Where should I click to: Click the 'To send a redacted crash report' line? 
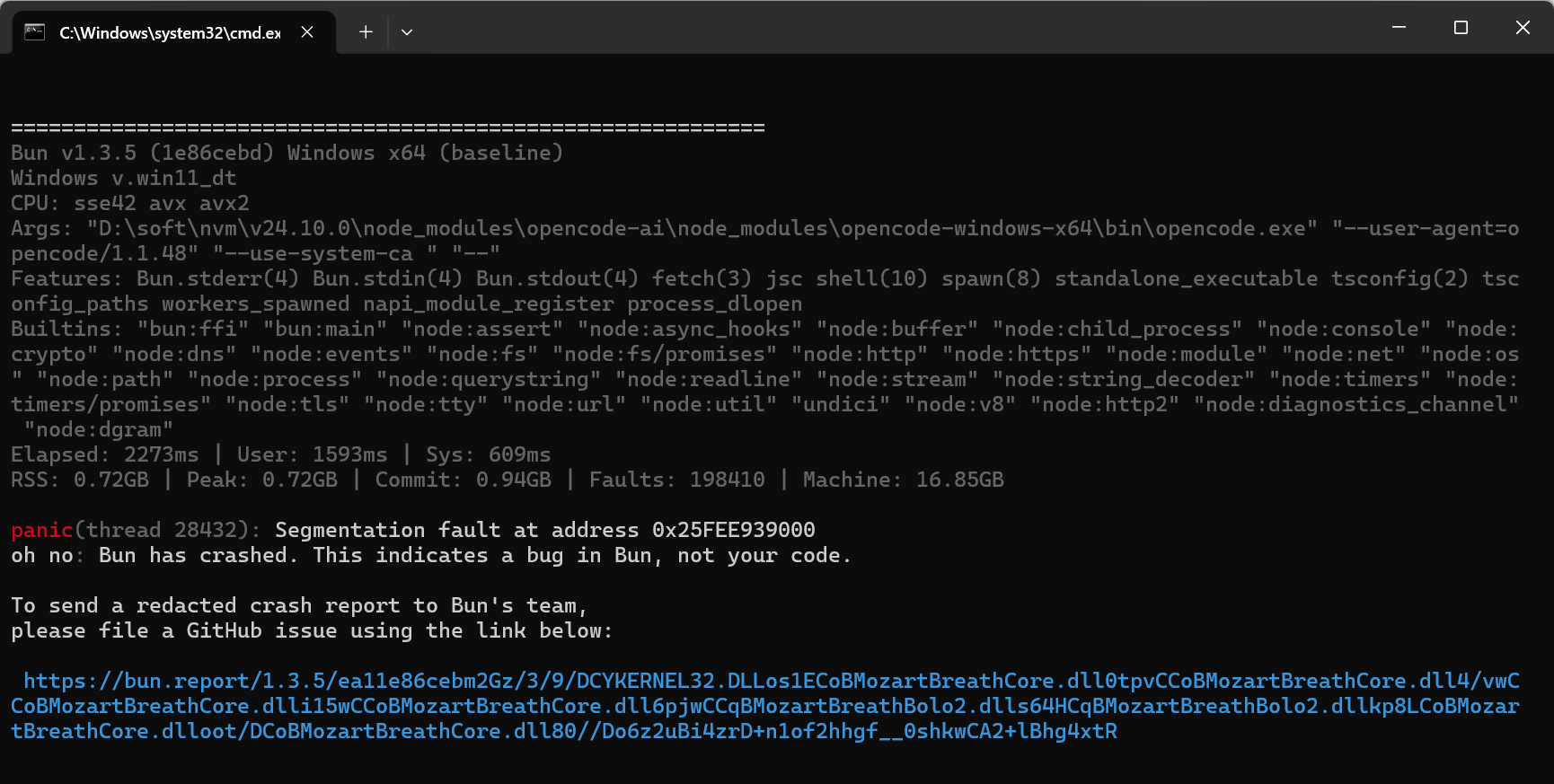tap(299, 605)
